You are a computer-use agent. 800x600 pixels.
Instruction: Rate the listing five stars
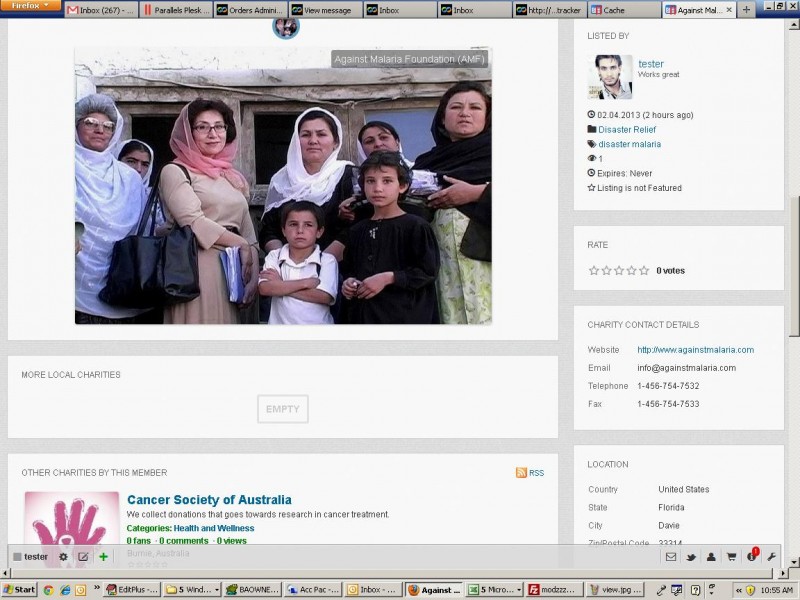[644, 270]
